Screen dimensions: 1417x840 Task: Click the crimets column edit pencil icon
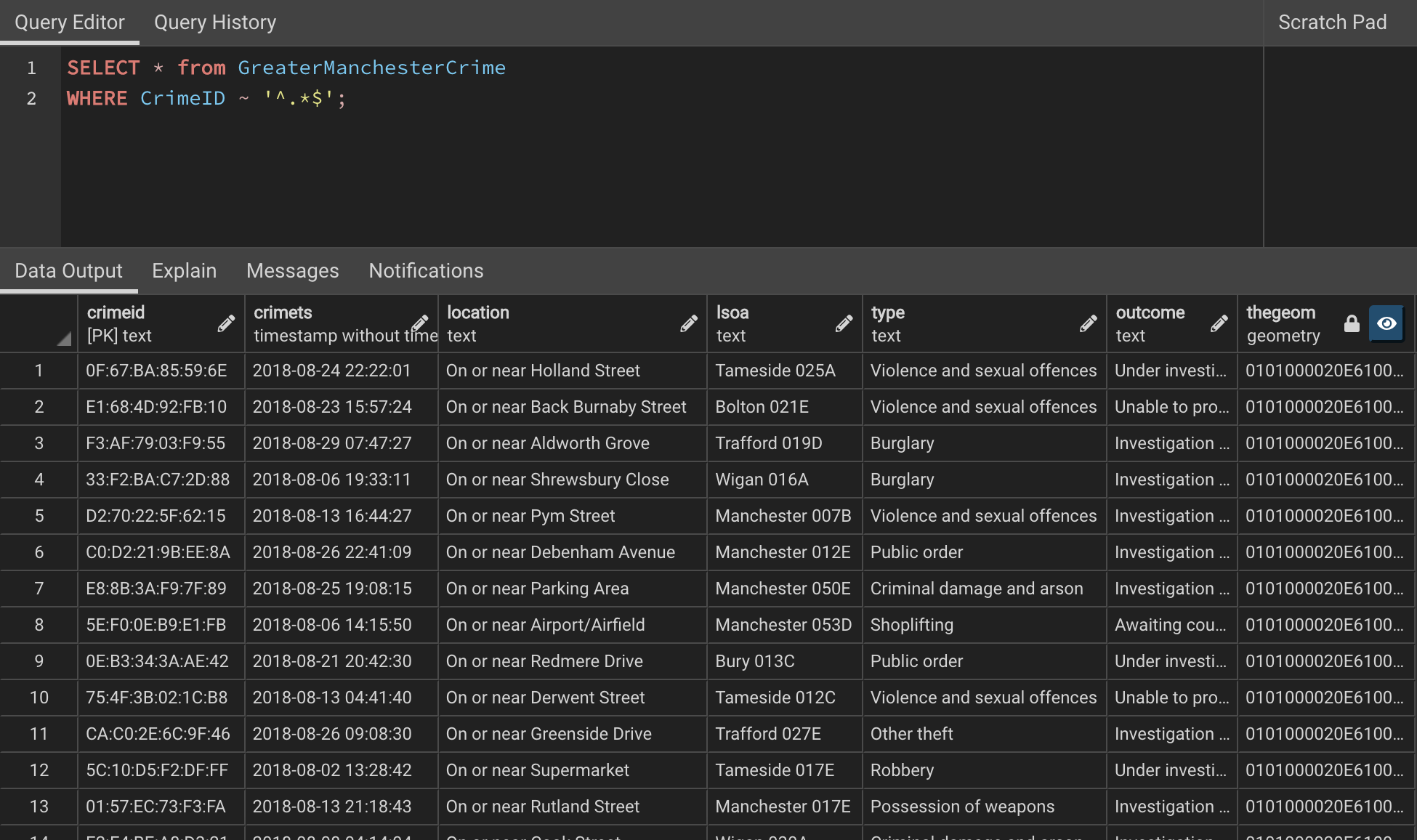click(420, 323)
